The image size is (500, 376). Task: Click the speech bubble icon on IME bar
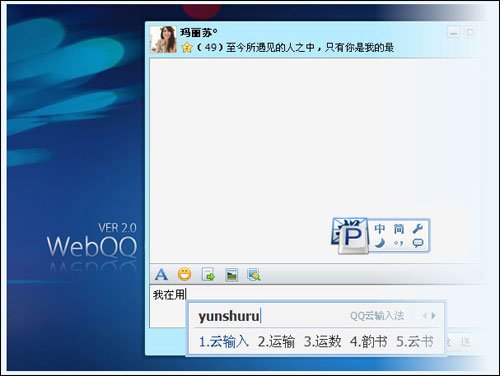click(418, 243)
